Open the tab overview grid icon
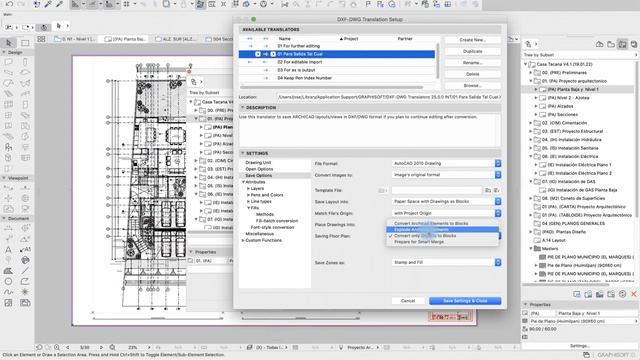640x360 pixels. [x=41, y=39]
